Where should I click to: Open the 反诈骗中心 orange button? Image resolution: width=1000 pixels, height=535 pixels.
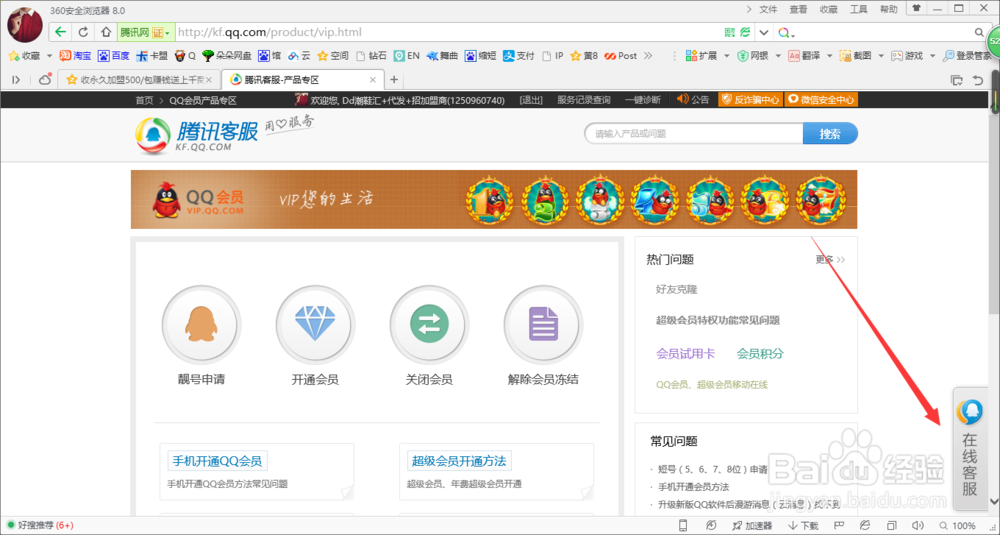(x=750, y=99)
